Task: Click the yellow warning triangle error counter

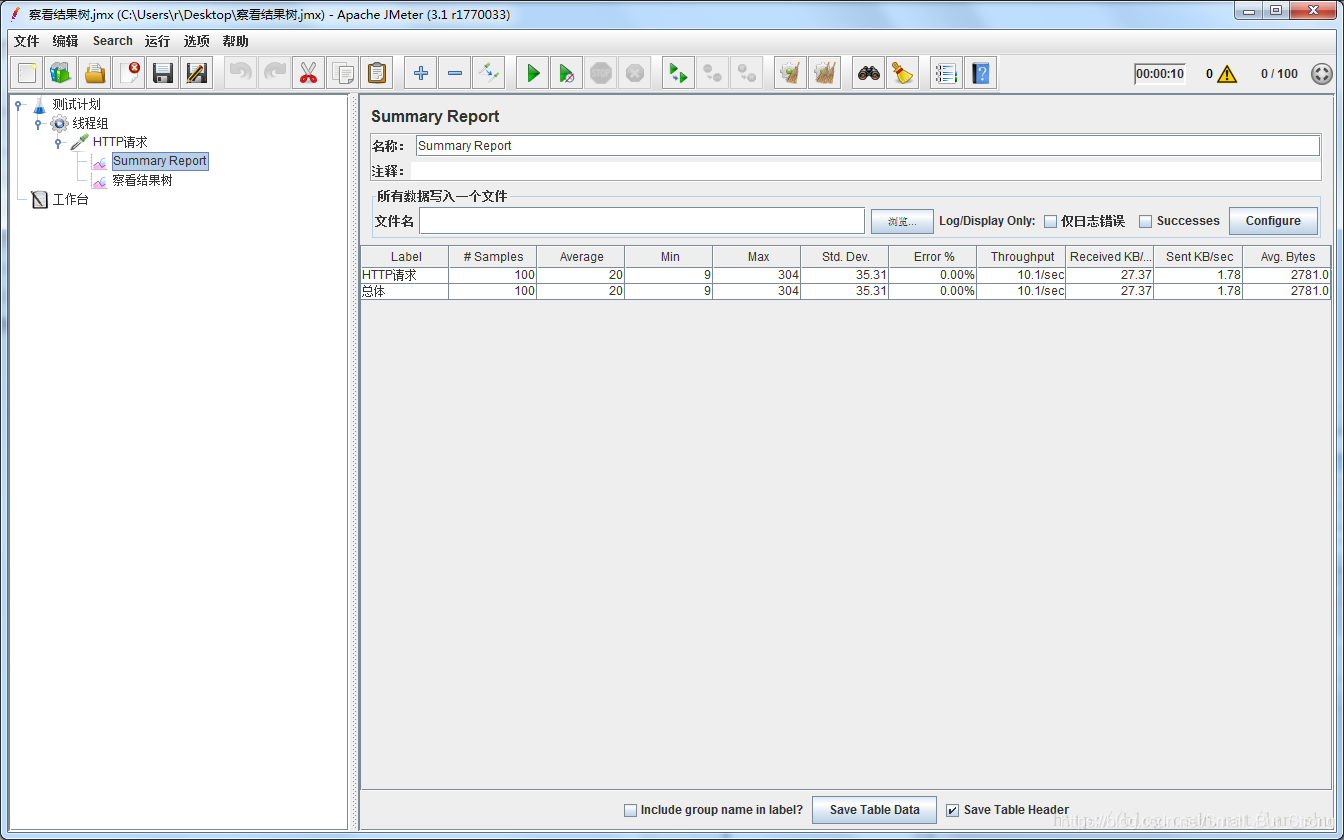Action: [x=1227, y=74]
